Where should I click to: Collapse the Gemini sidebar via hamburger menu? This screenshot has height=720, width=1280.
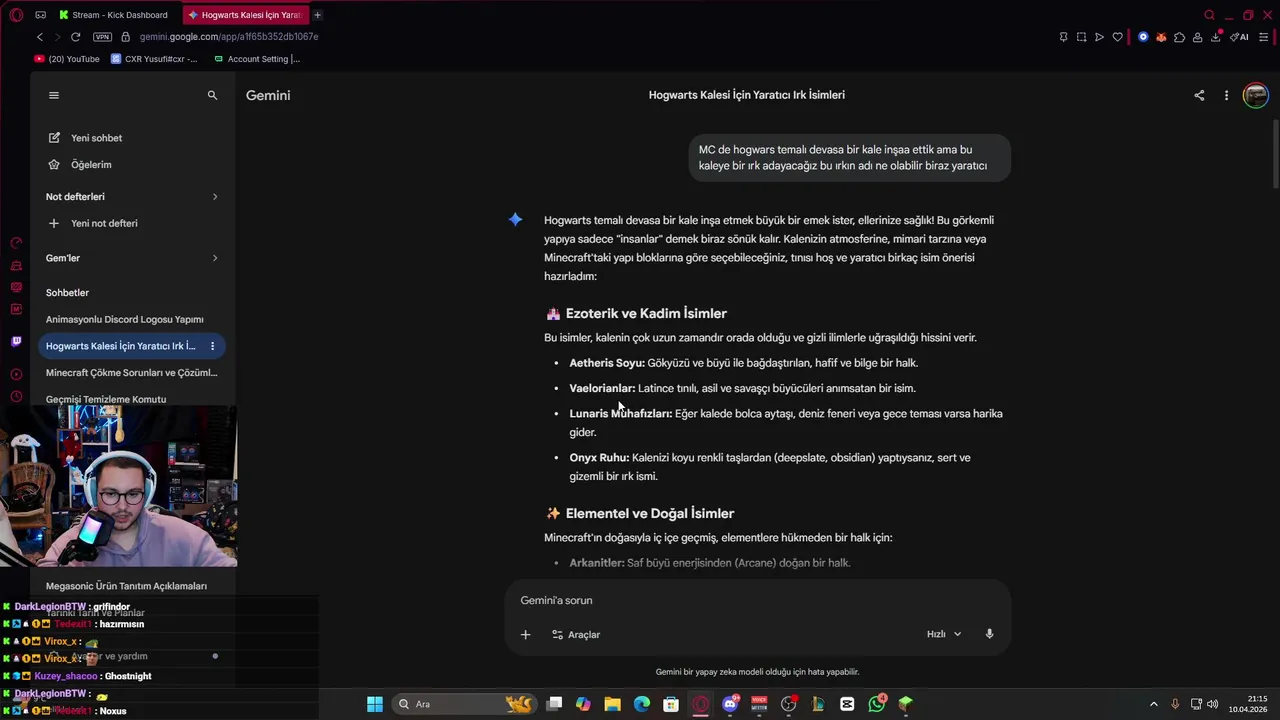(x=54, y=95)
